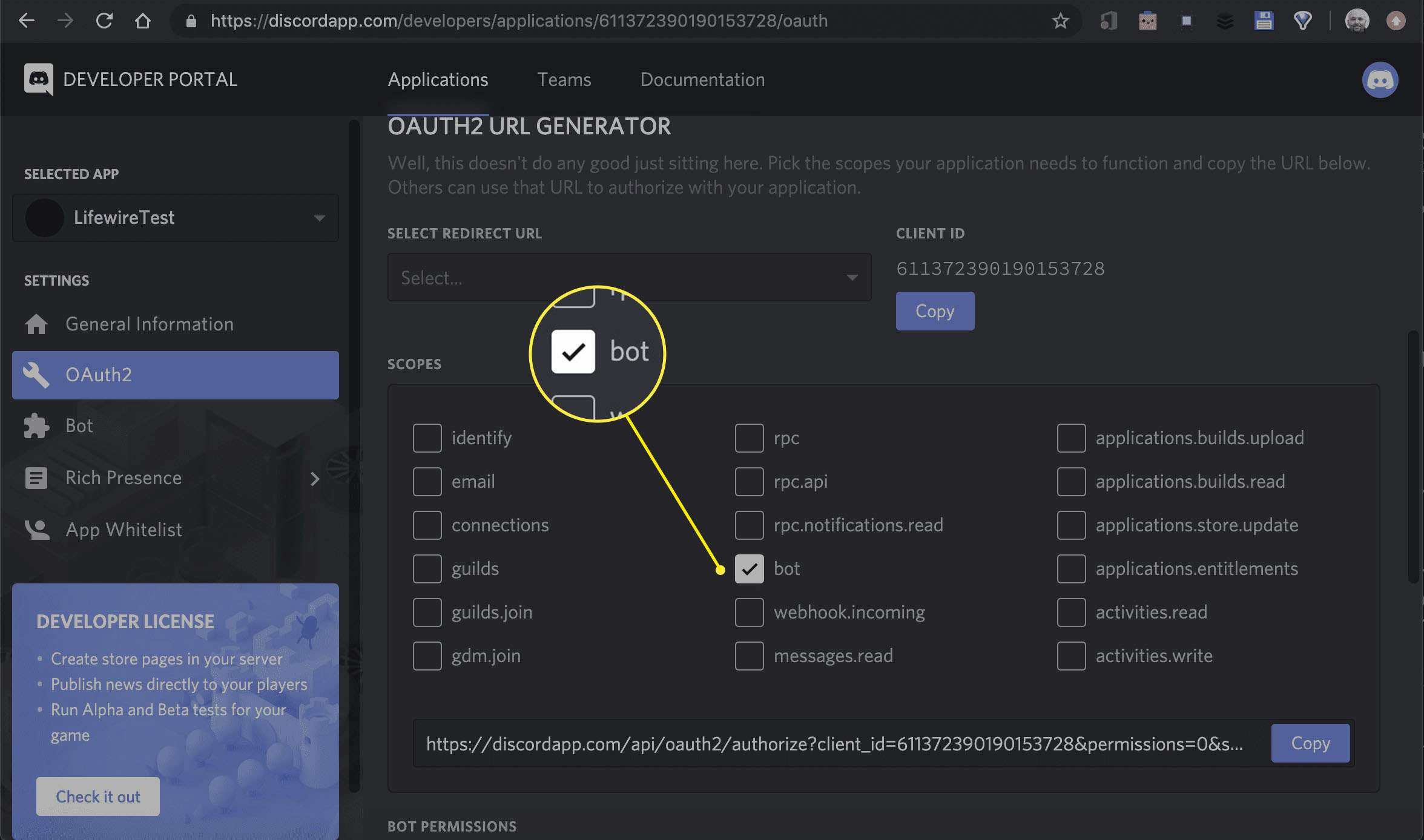Click the person icon beside App Whitelist
Screen dimensions: 1424x840
[x=37, y=530]
